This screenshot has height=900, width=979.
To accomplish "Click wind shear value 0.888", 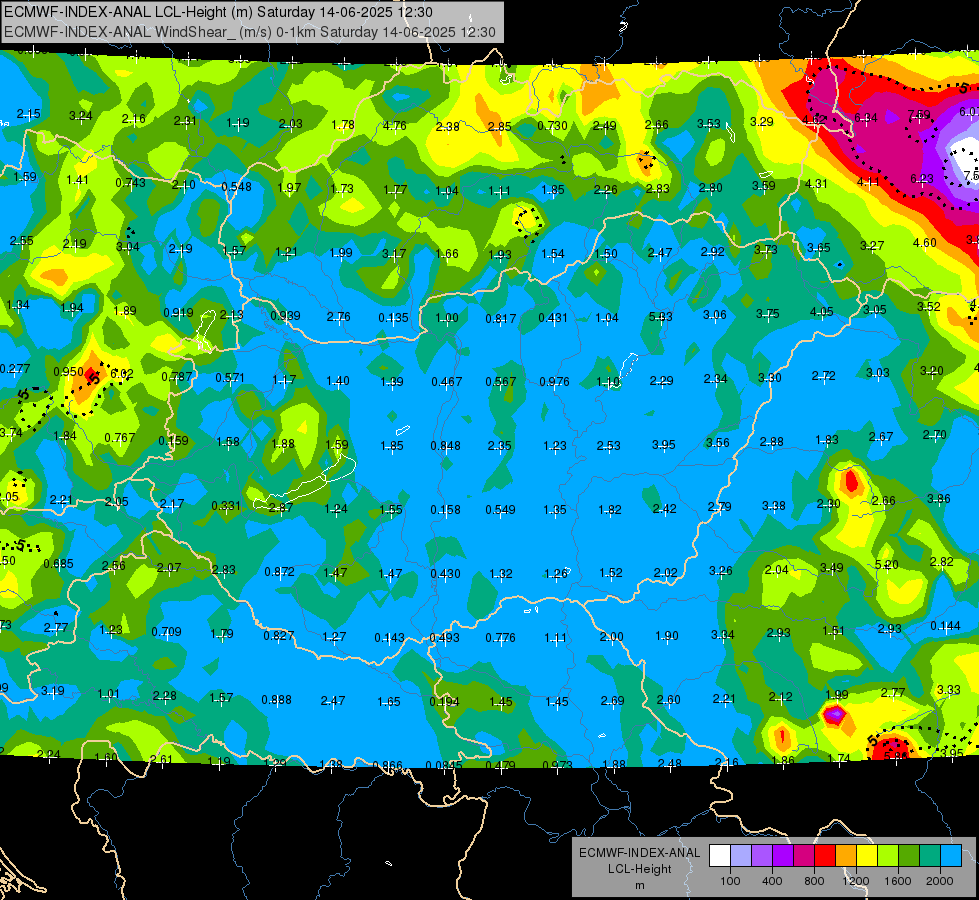I will point(277,700).
